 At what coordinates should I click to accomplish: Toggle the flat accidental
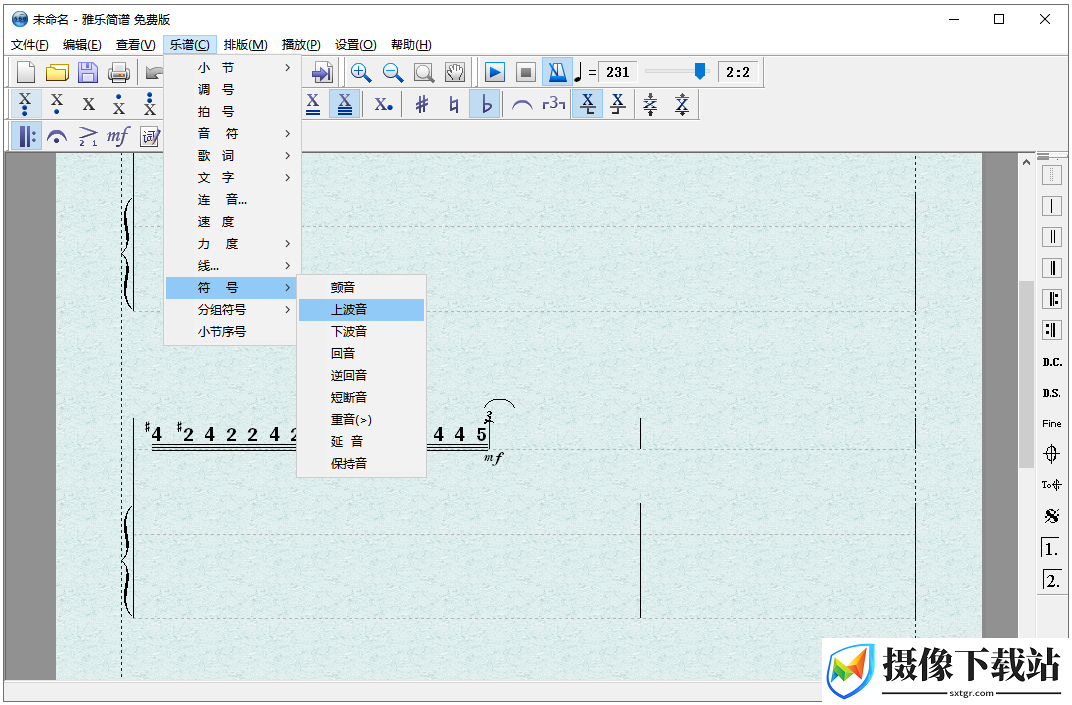pos(485,104)
